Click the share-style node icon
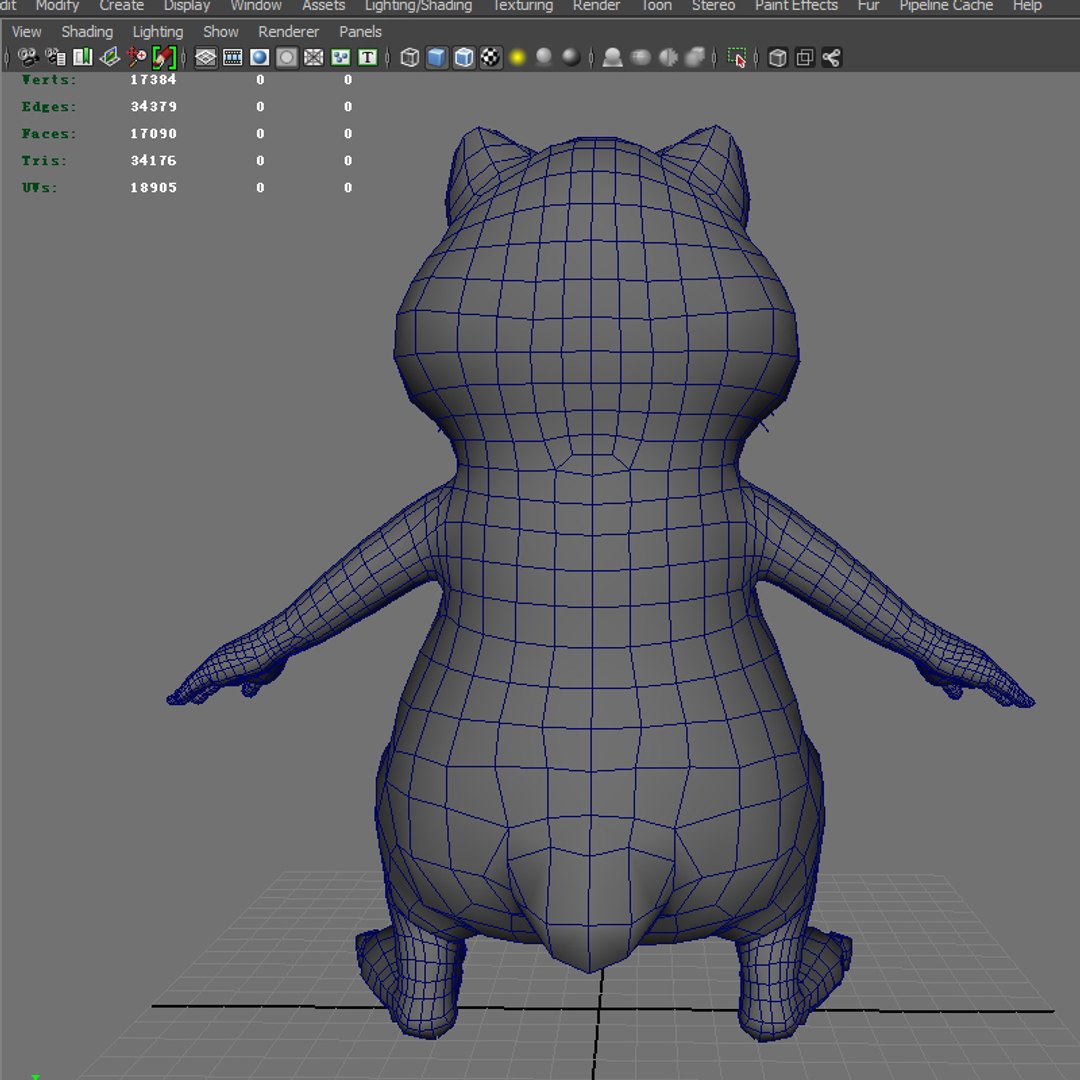 [x=831, y=57]
